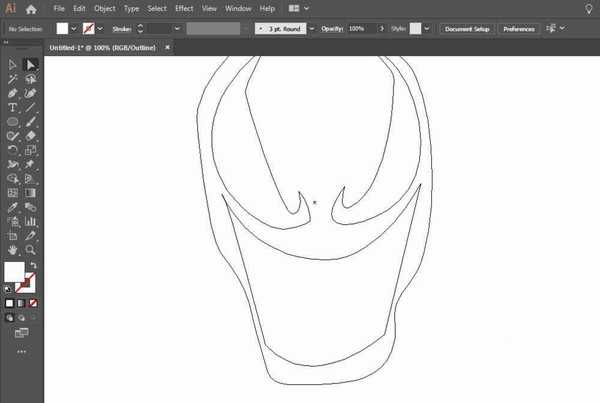This screenshot has height=403, width=600.
Task: Select the Zoom tool
Action: coord(31,249)
